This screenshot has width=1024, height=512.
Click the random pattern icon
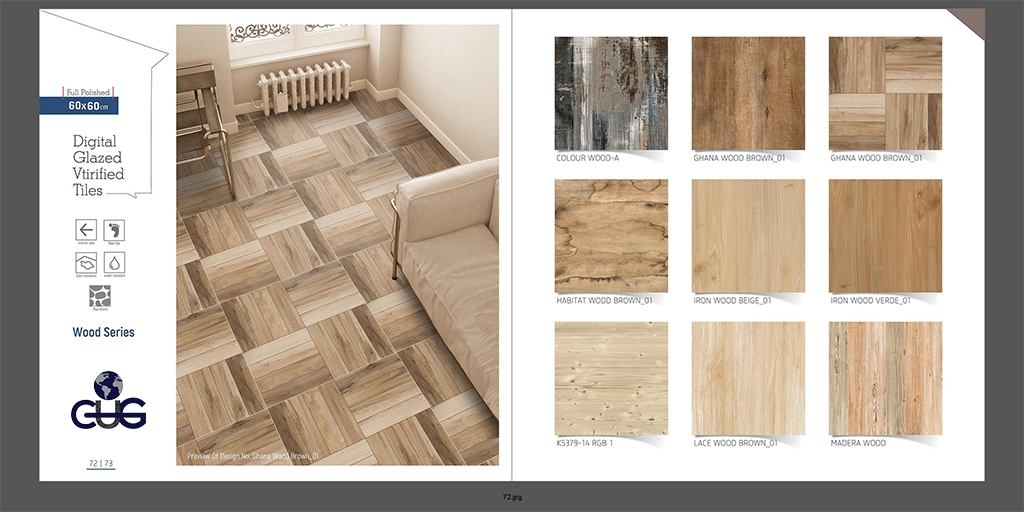(100, 297)
